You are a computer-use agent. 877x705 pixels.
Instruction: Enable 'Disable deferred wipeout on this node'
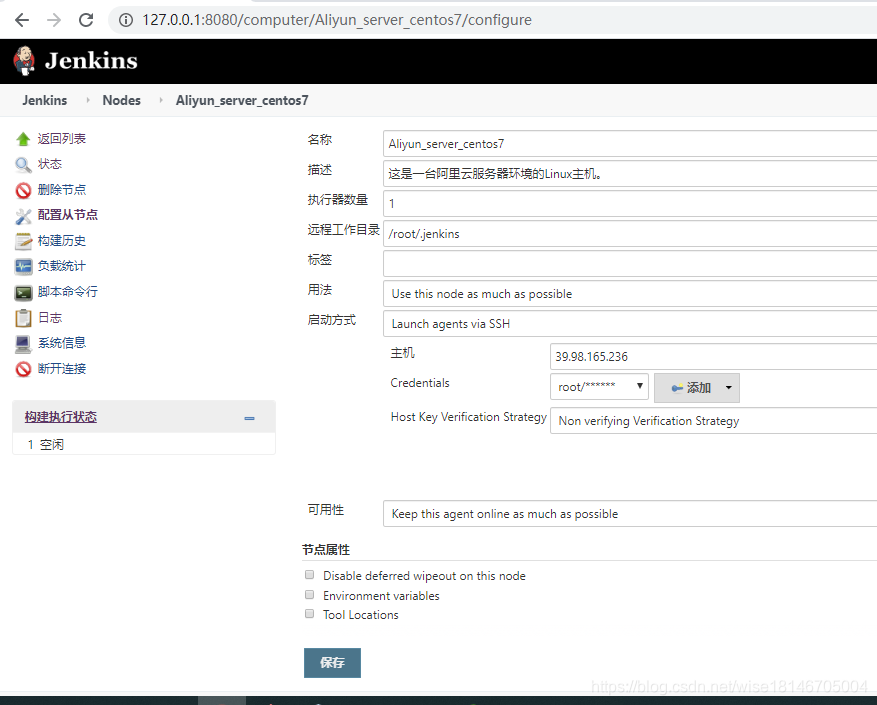point(310,574)
